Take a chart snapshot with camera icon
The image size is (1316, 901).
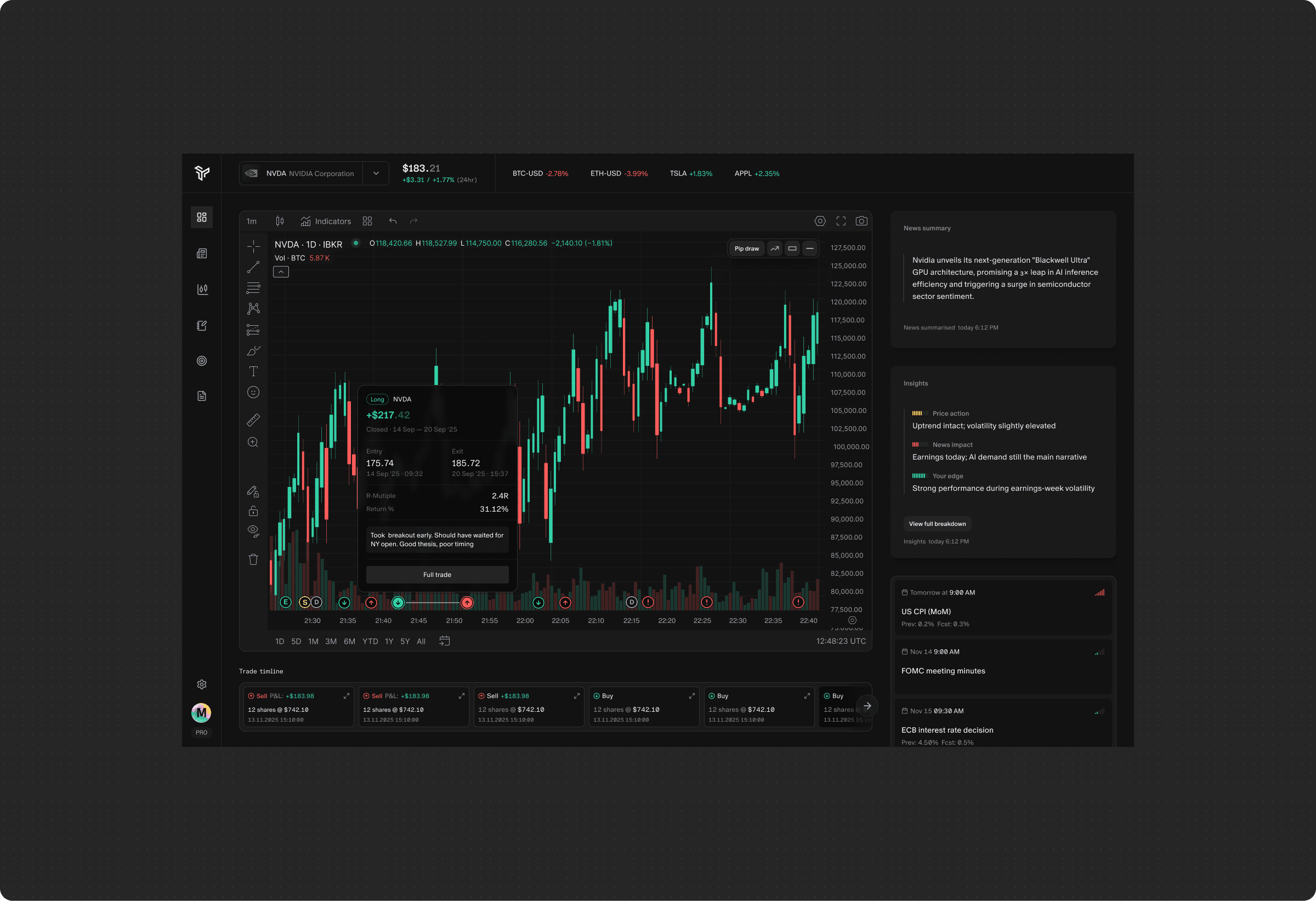click(x=861, y=221)
